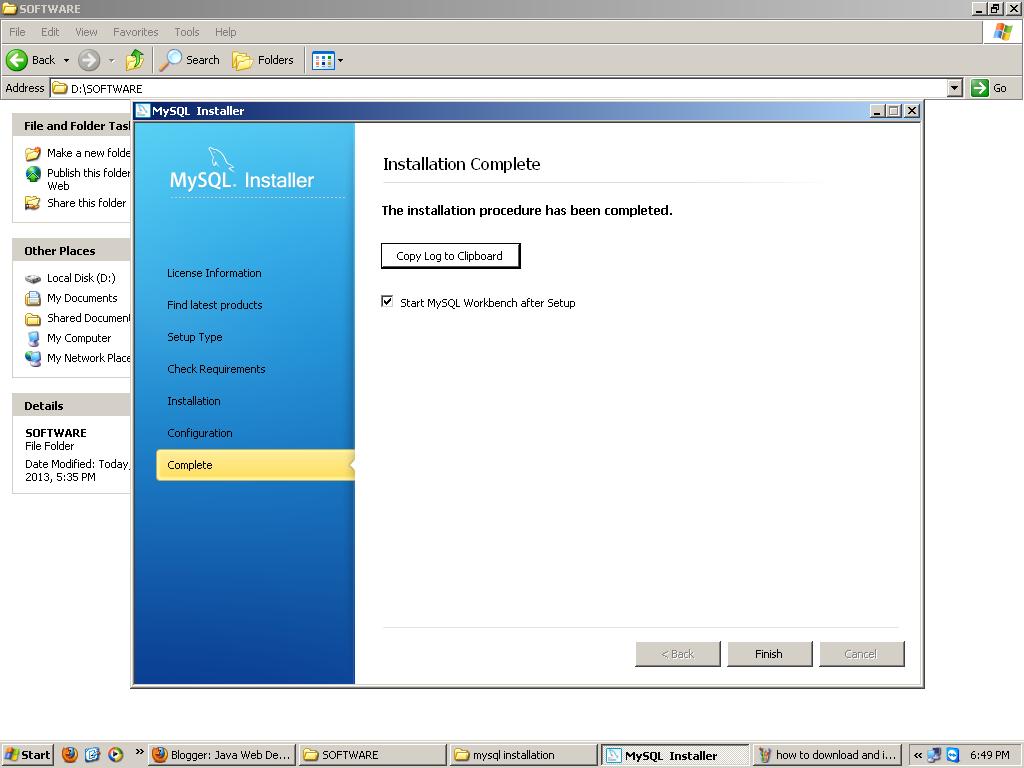Screen dimensions: 1024x768
Task: Click the Folders toolbar icon
Action: [x=242, y=60]
